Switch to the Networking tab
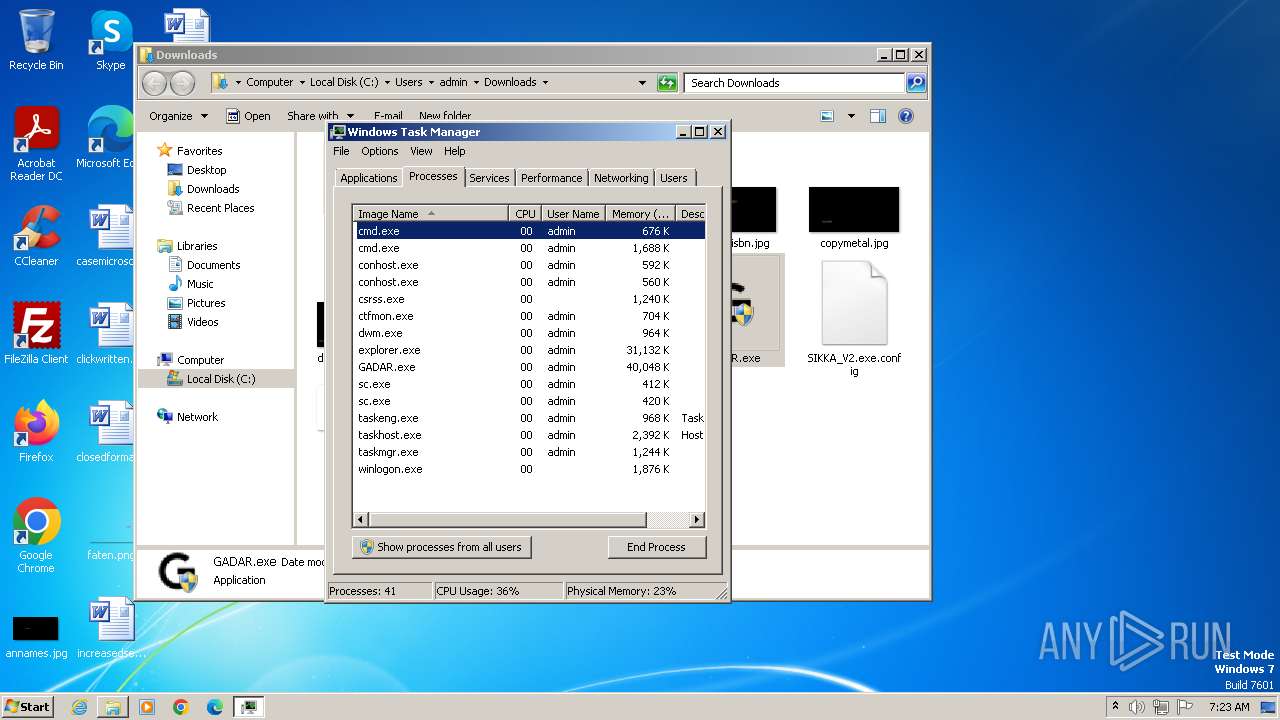 point(621,178)
